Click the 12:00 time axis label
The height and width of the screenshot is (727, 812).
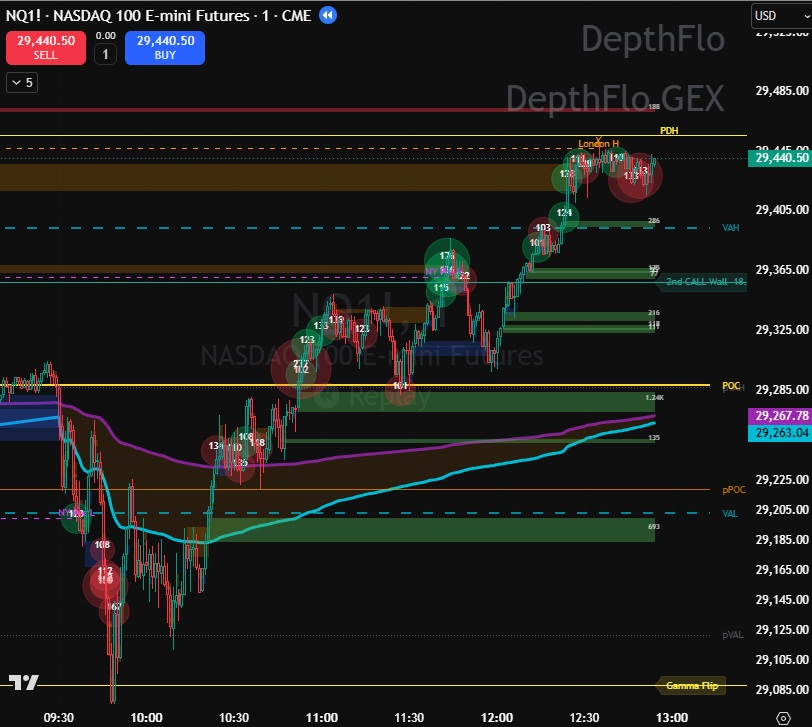[x=497, y=718]
